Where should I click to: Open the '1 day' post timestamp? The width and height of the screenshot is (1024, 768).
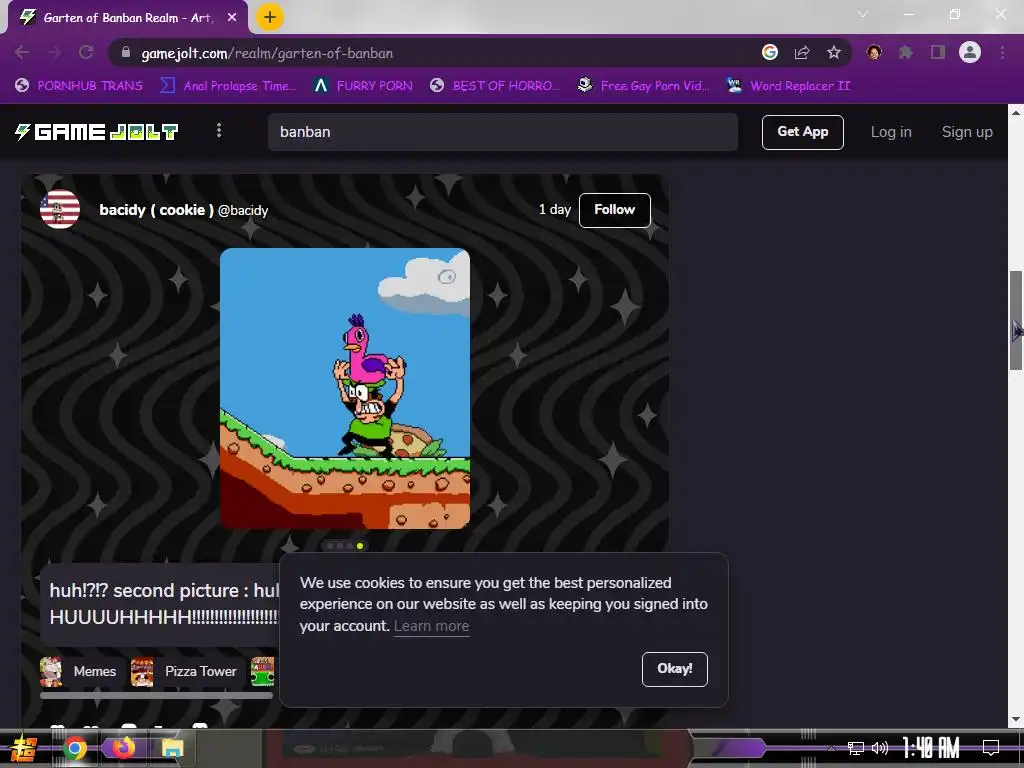click(554, 210)
